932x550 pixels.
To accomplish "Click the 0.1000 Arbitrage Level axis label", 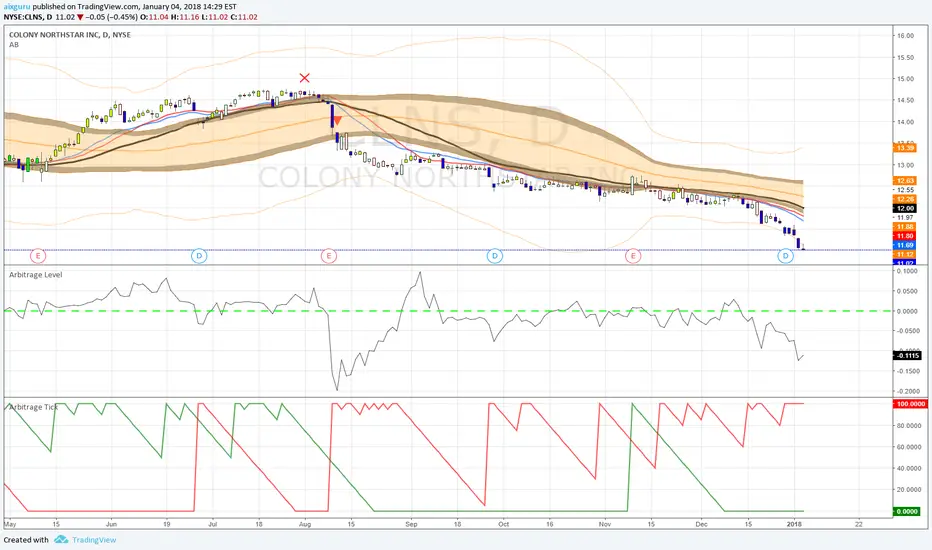I will point(906,271).
